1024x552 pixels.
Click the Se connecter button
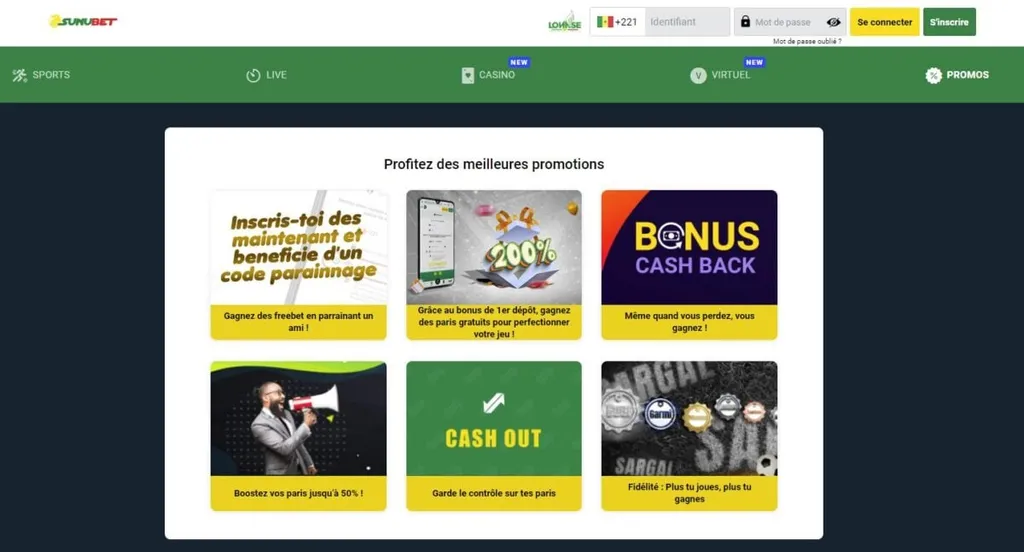884,22
